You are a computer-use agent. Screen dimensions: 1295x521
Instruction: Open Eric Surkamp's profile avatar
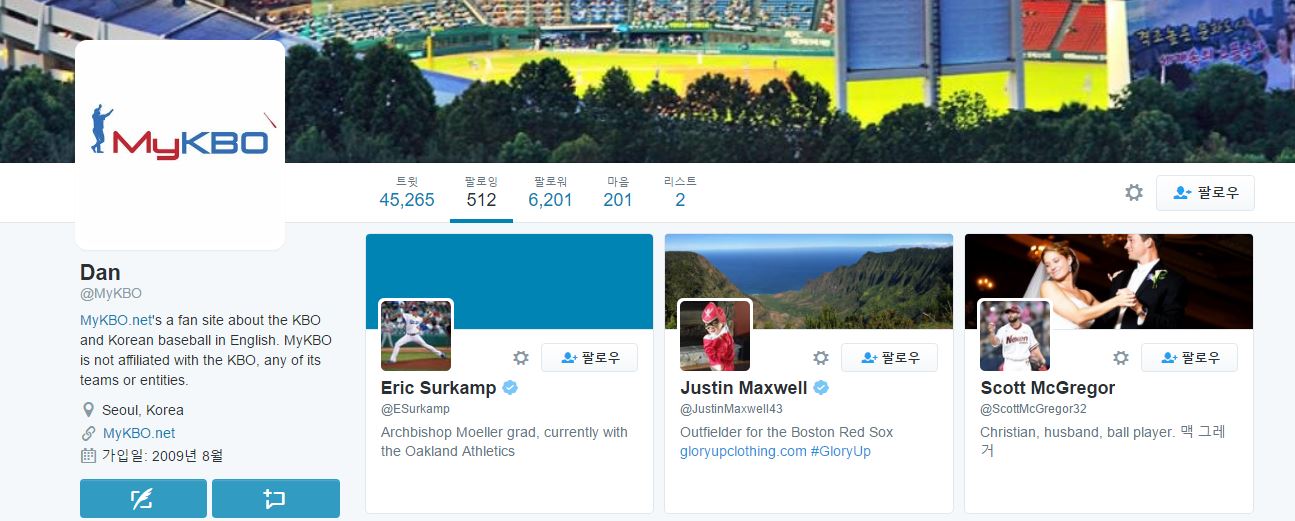(x=416, y=335)
